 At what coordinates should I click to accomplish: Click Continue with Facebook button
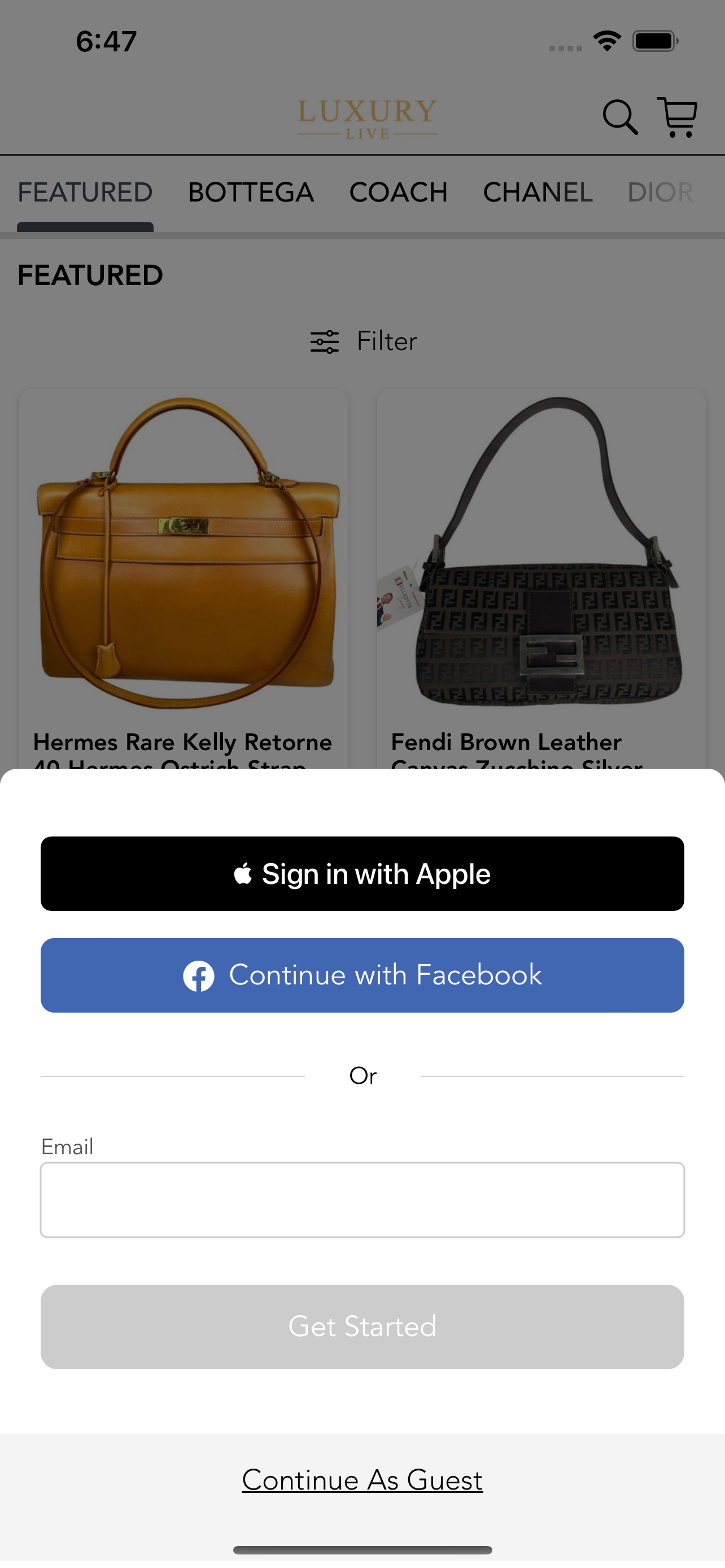[362, 976]
